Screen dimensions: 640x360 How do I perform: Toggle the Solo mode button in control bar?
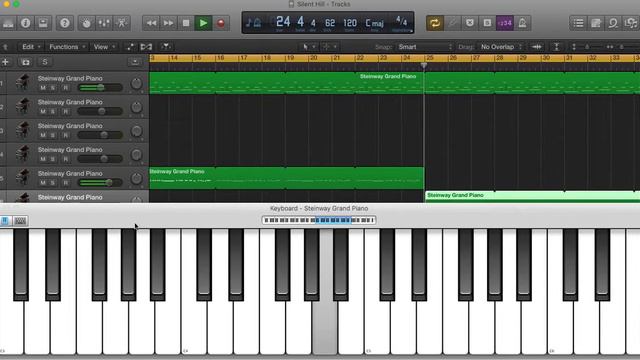point(487,23)
